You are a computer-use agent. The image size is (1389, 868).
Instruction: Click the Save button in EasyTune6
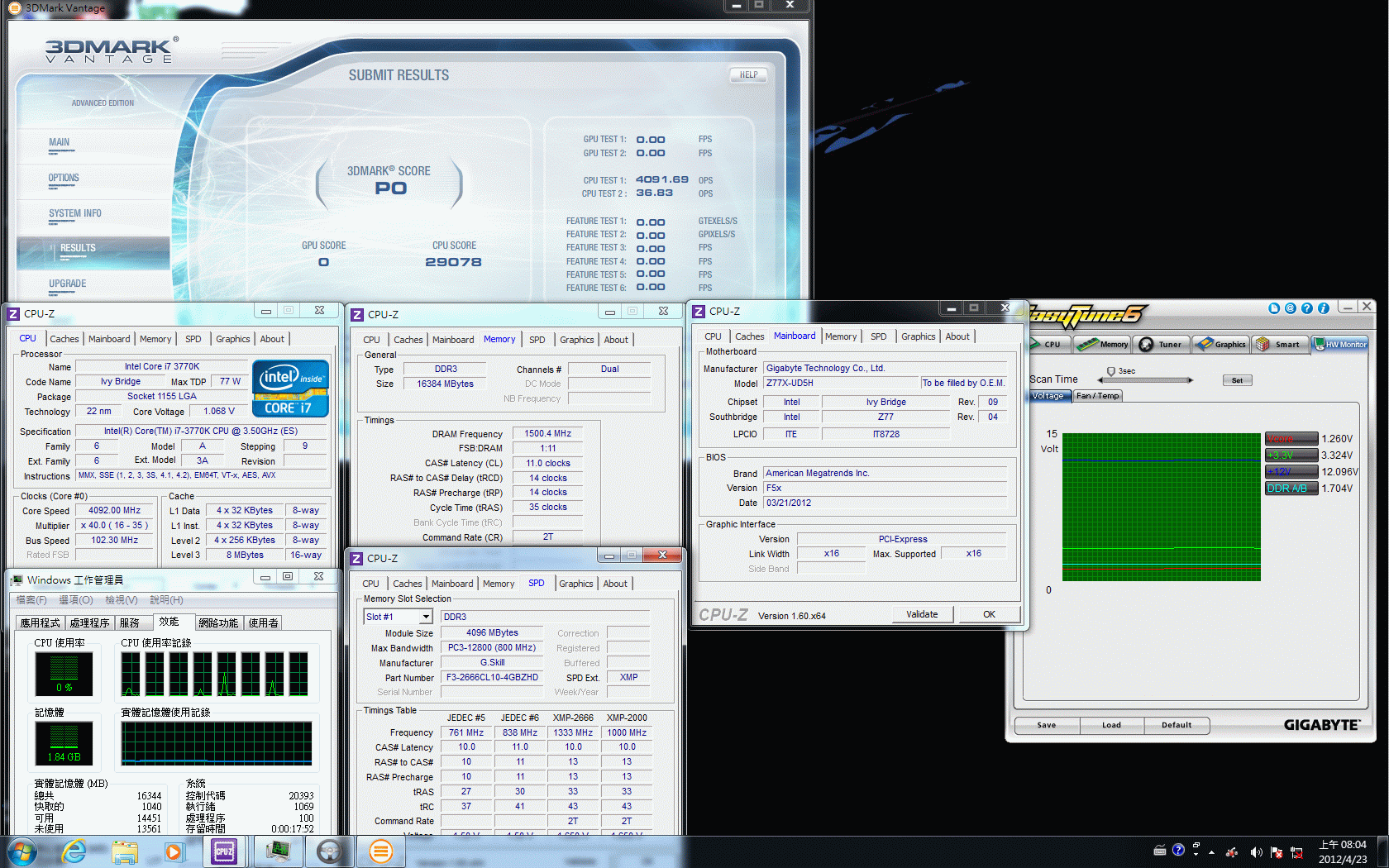click(x=1047, y=725)
